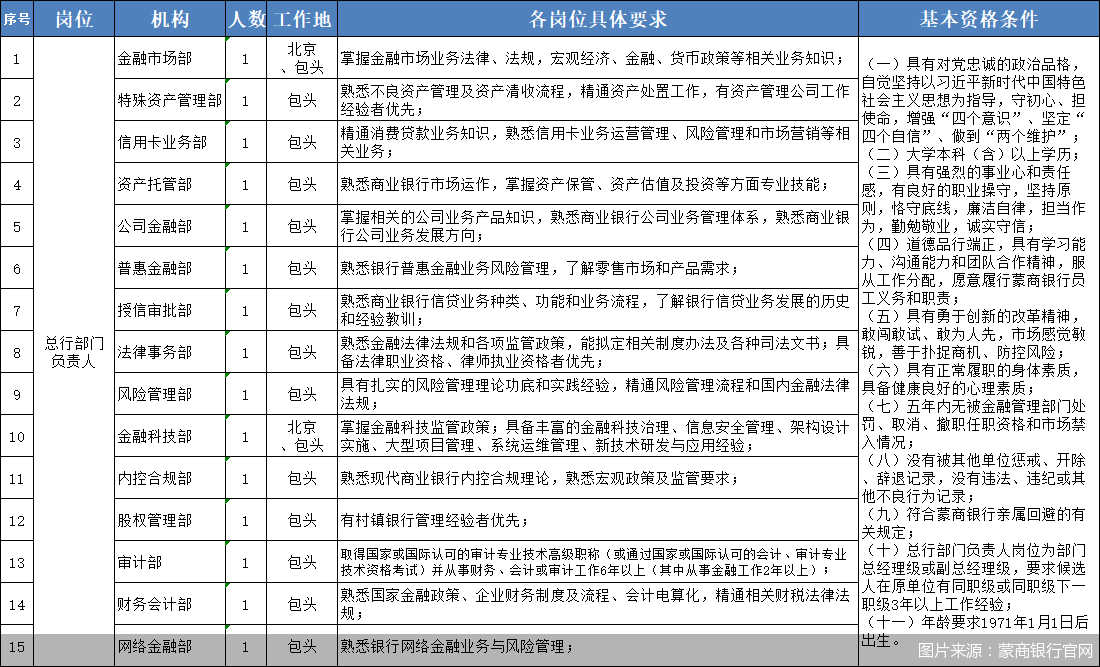1100x667 pixels.
Task: Click 北京、包头 work location for 金融科技部
Action: (302, 436)
